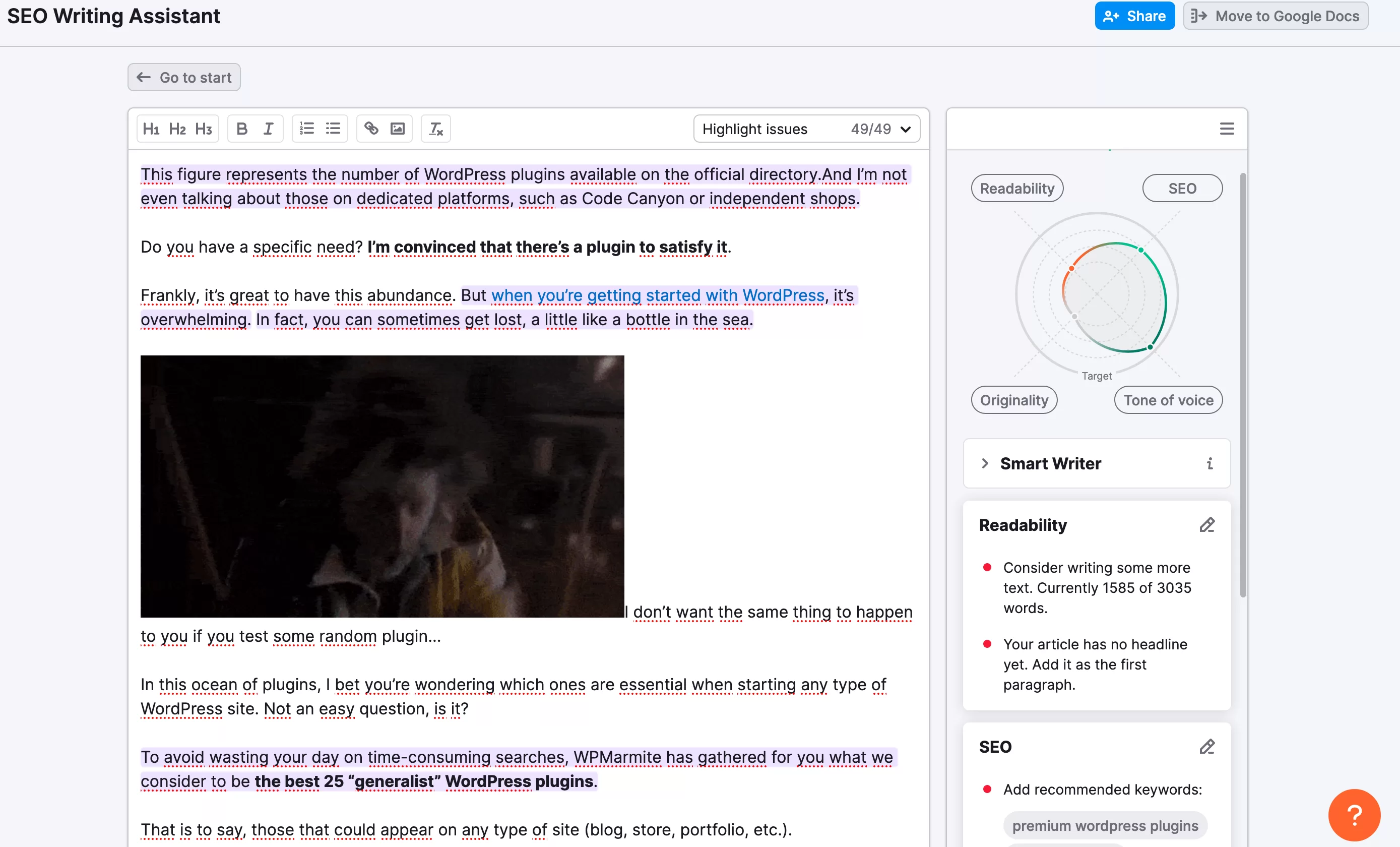
Task: Switch to the Readability tab
Action: (1017, 188)
